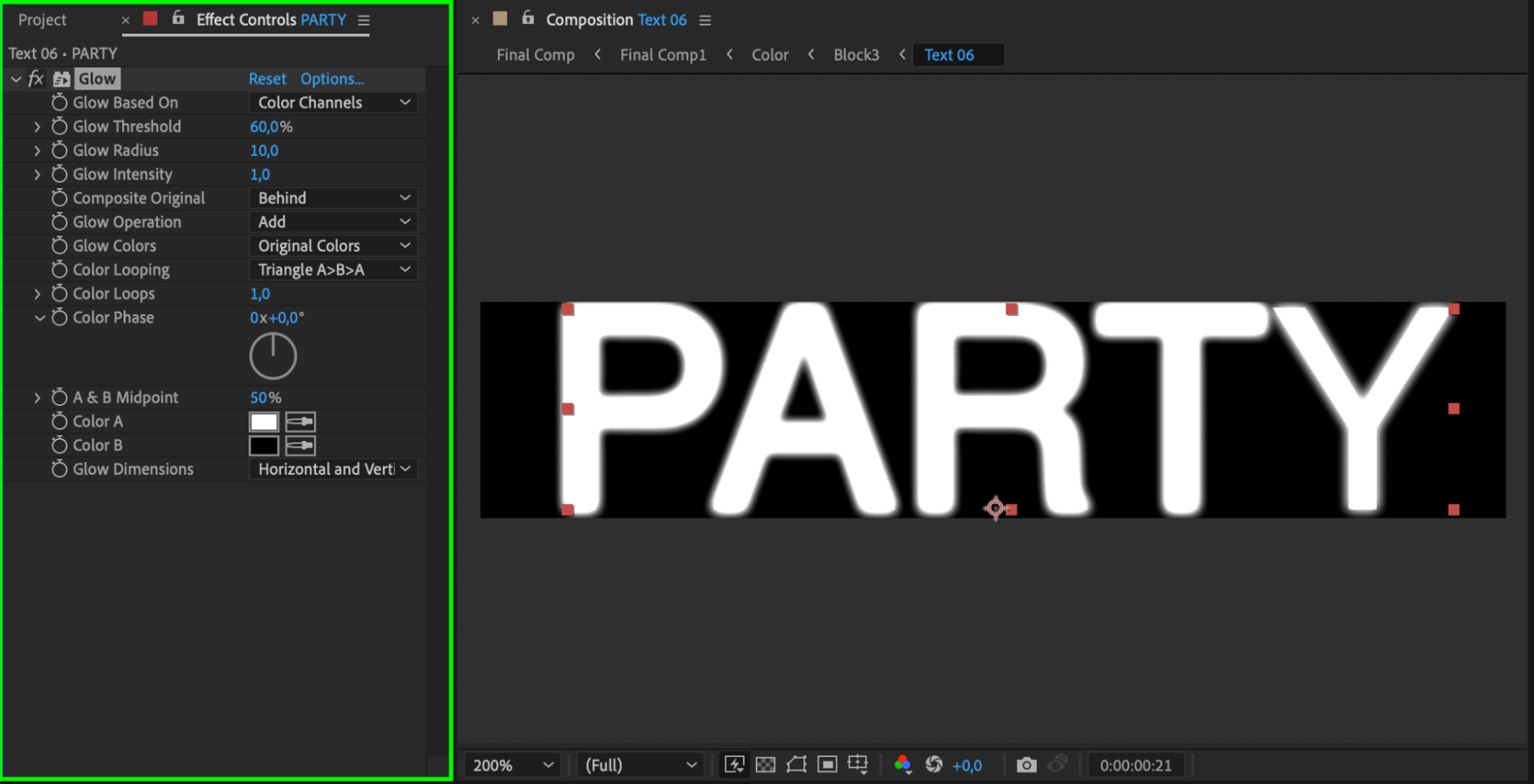The width and height of the screenshot is (1534, 784).
Task: Toggle mask and shape path visibility
Action: pos(797,765)
